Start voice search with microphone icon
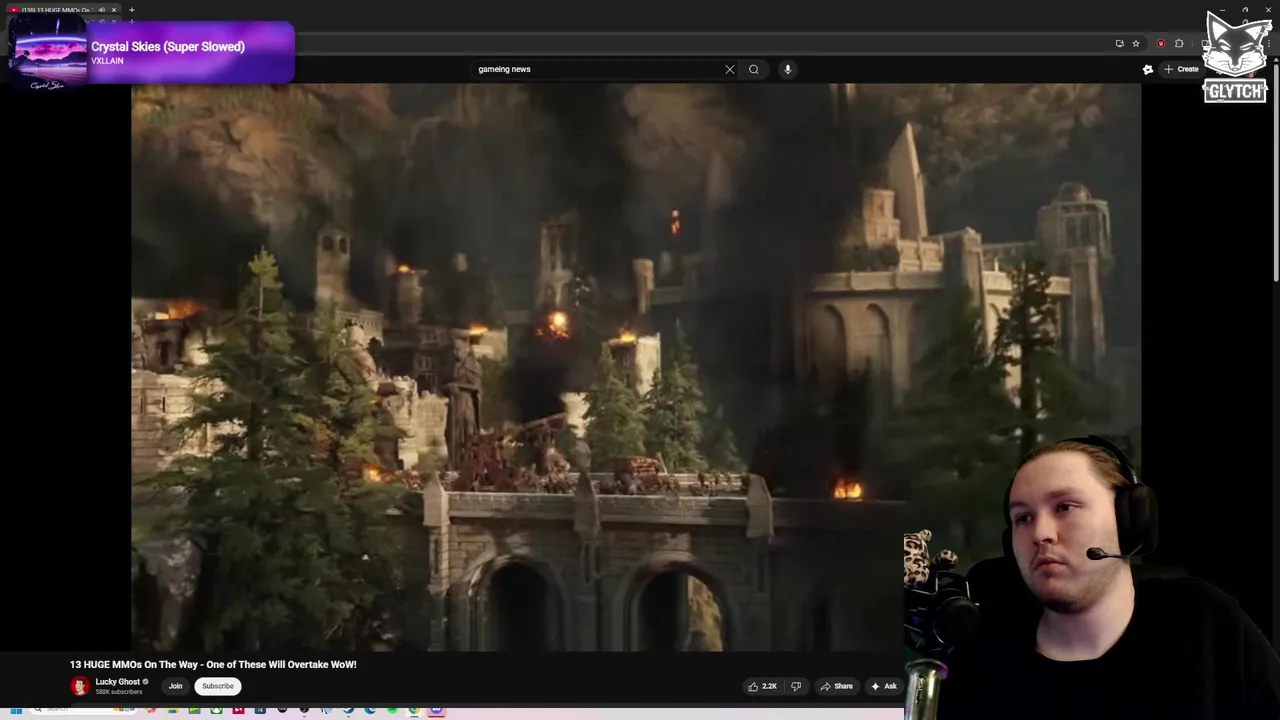 tap(788, 69)
